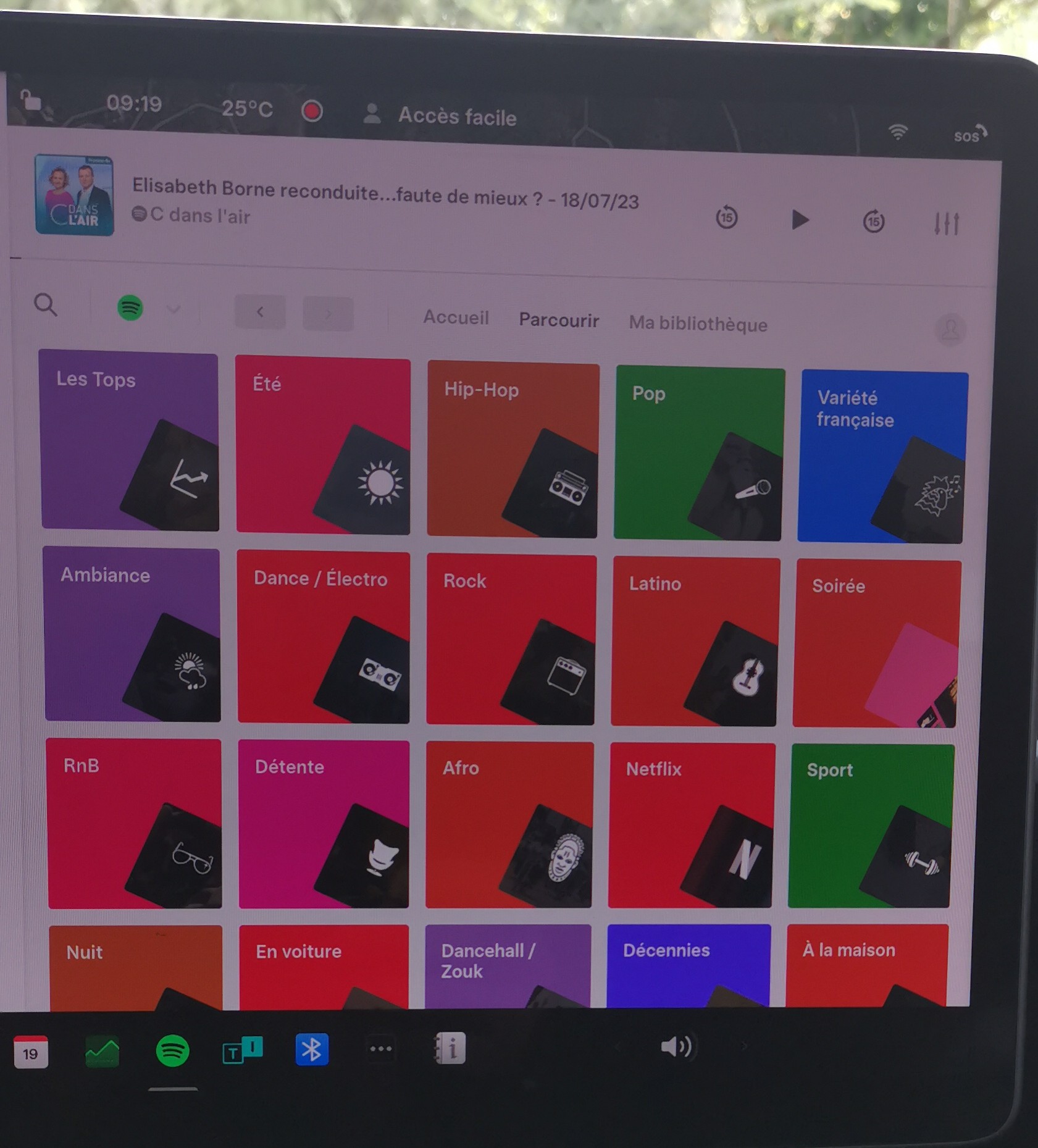Open the Décennies category tile

(x=689, y=966)
